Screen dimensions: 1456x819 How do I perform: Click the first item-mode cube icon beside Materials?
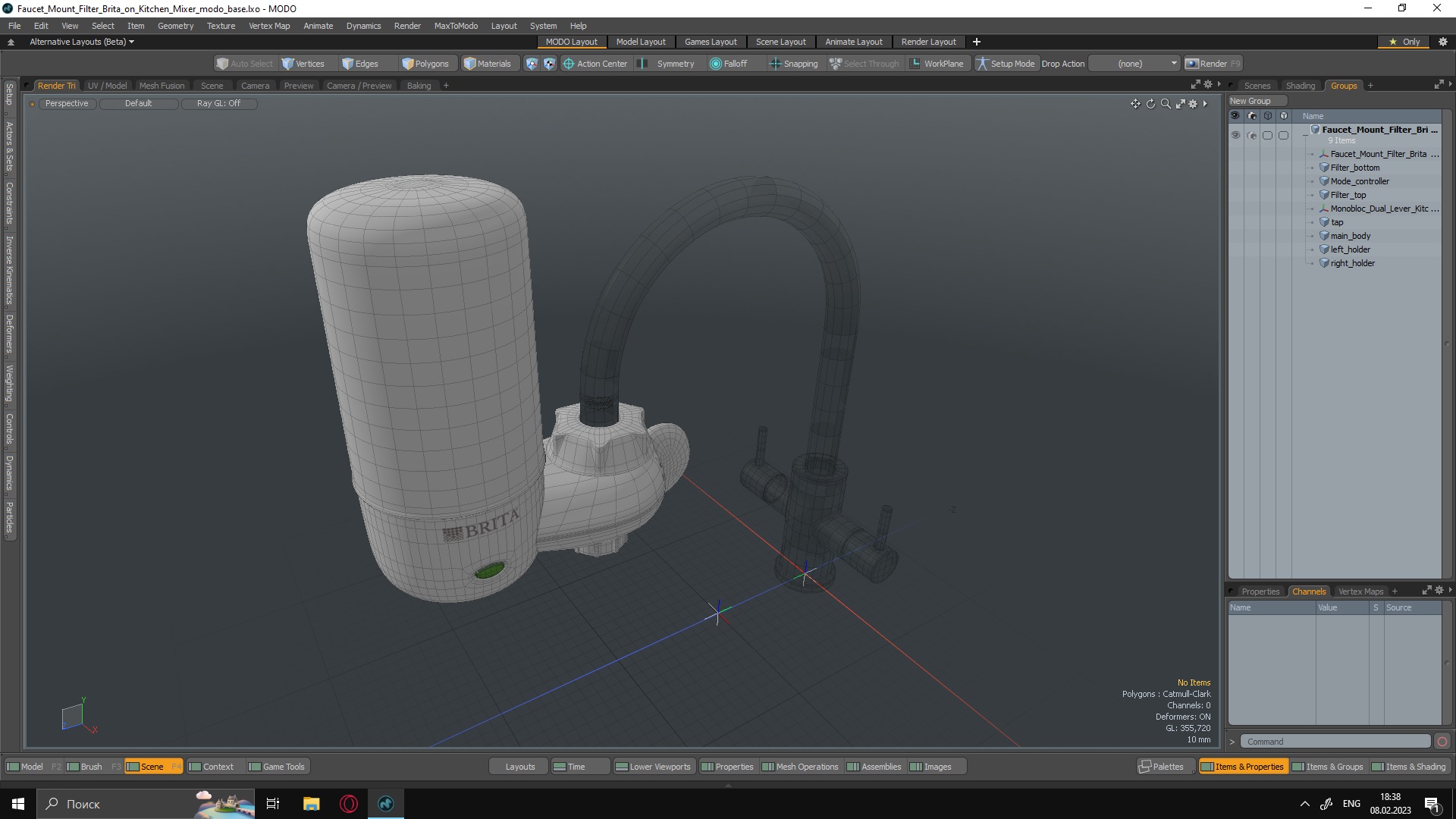[x=532, y=64]
